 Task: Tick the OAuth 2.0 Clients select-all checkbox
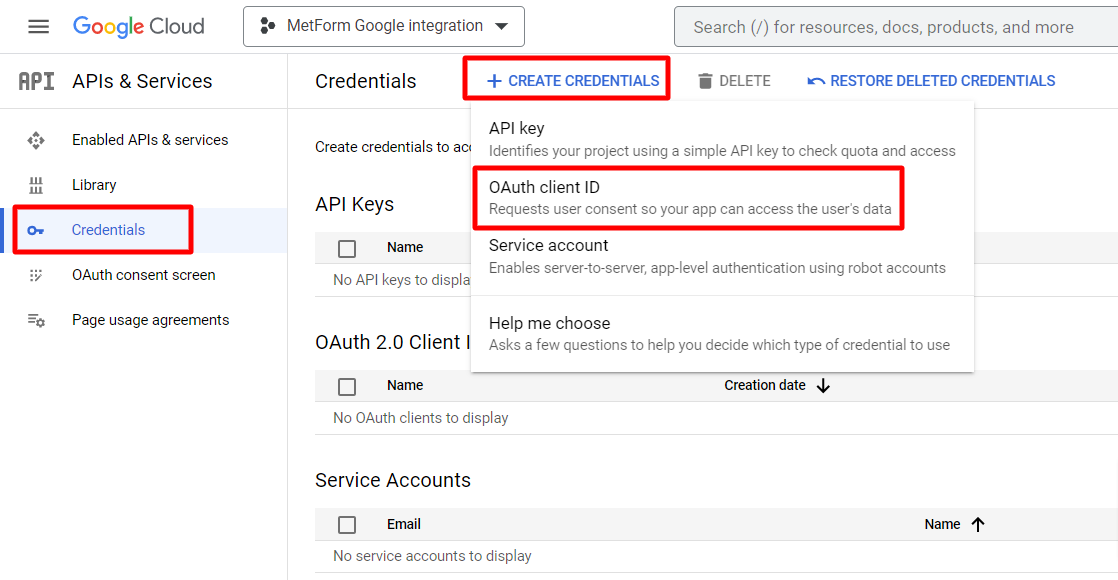pyautogui.click(x=347, y=387)
